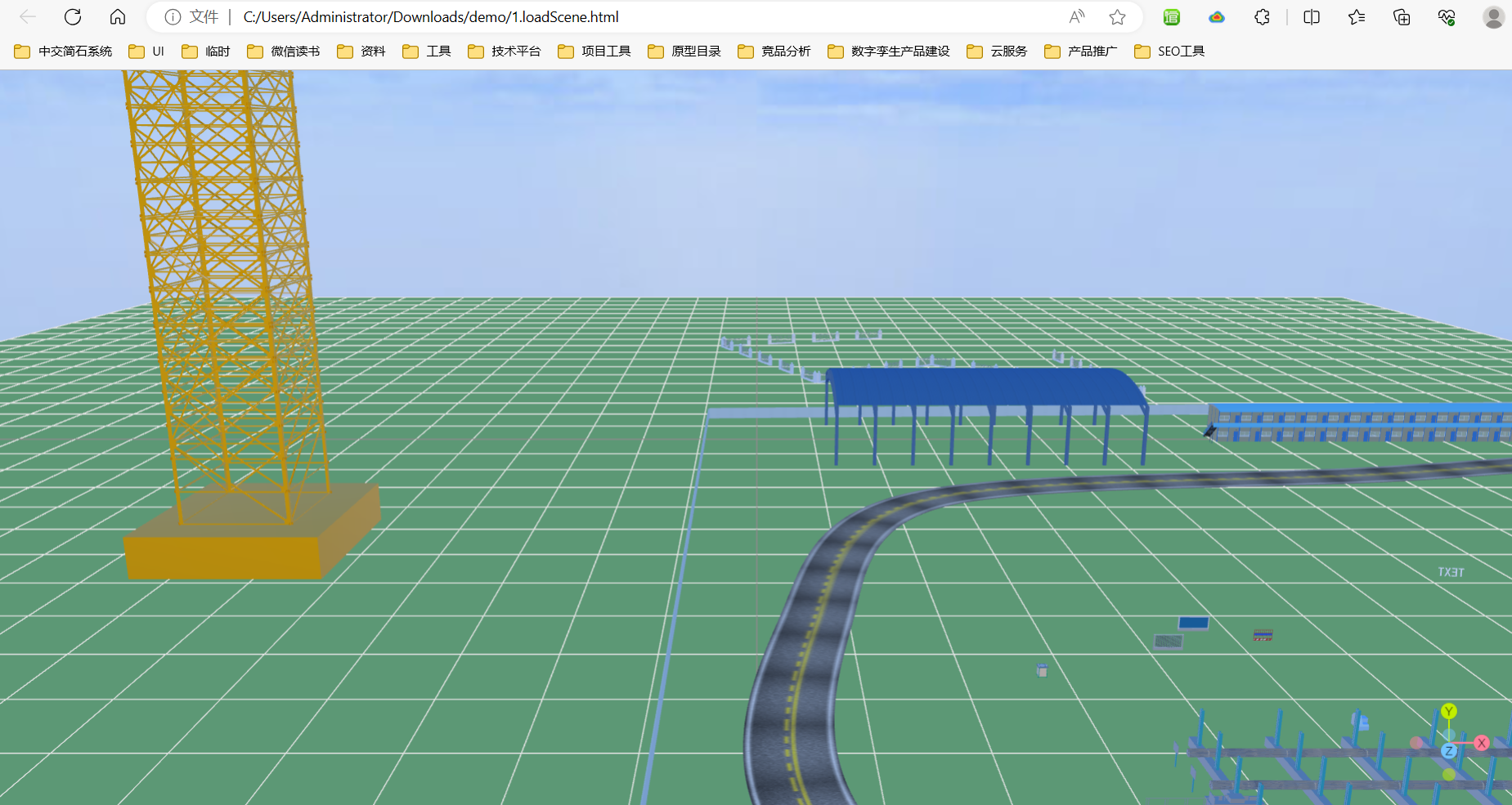Open the Extensions puzzle icon
The width and height of the screenshot is (1512, 805).
pyautogui.click(x=1262, y=17)
